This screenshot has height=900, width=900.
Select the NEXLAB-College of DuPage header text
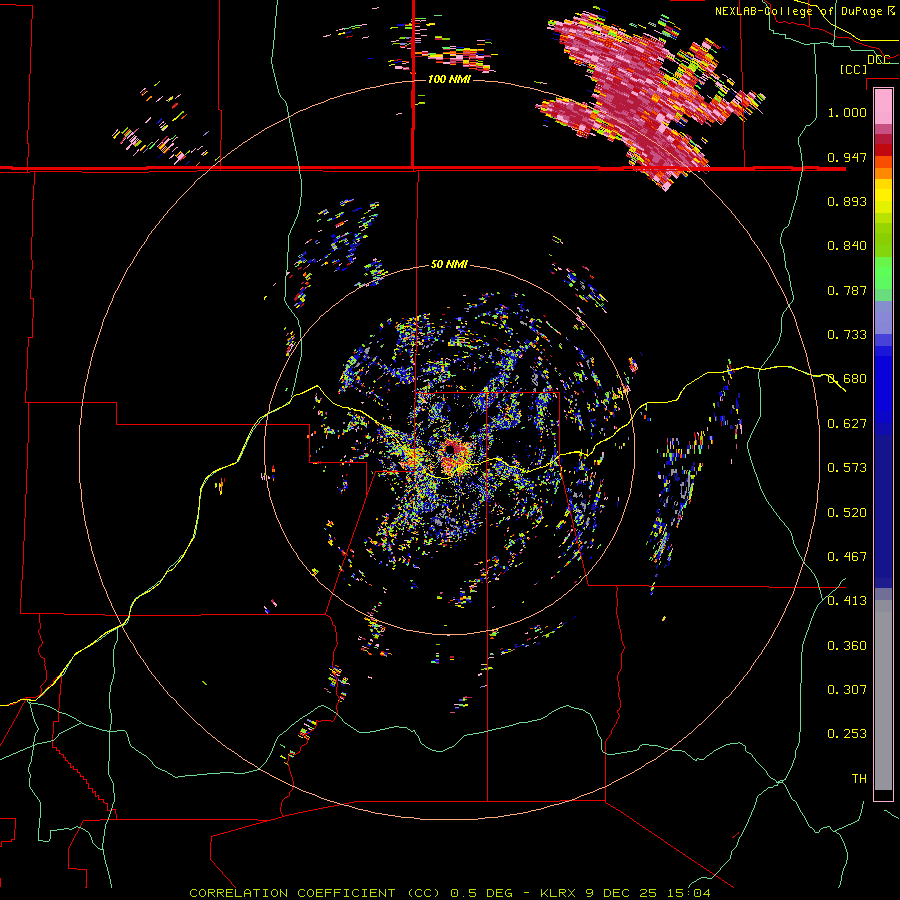pos(800,11)
